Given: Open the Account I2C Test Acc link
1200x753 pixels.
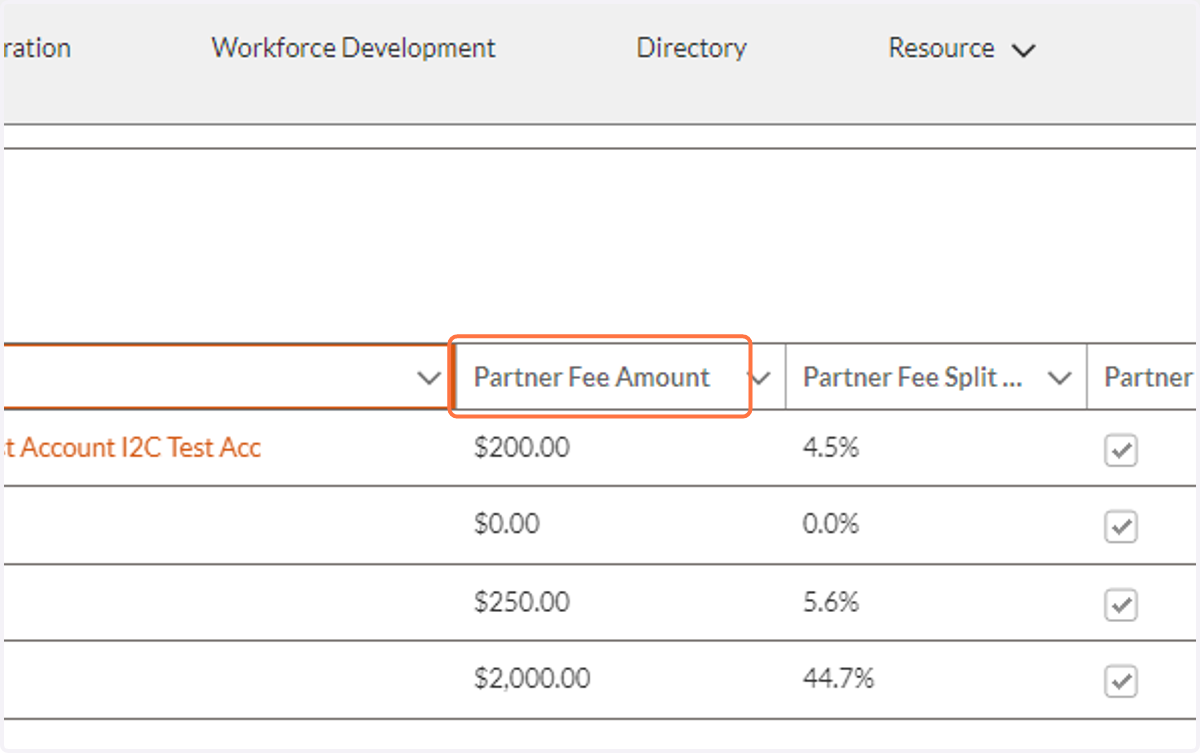Looking at the screenshot, I should 131,448.
